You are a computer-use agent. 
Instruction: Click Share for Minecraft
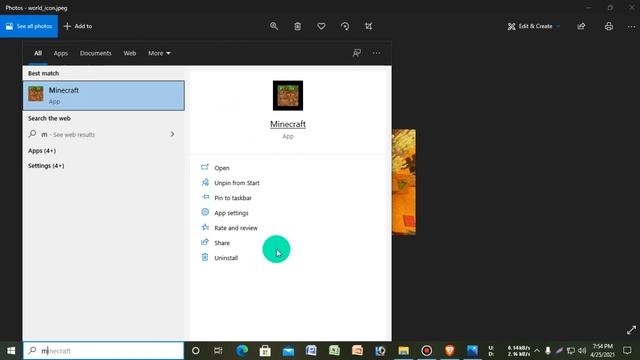[x=222, y=243]
